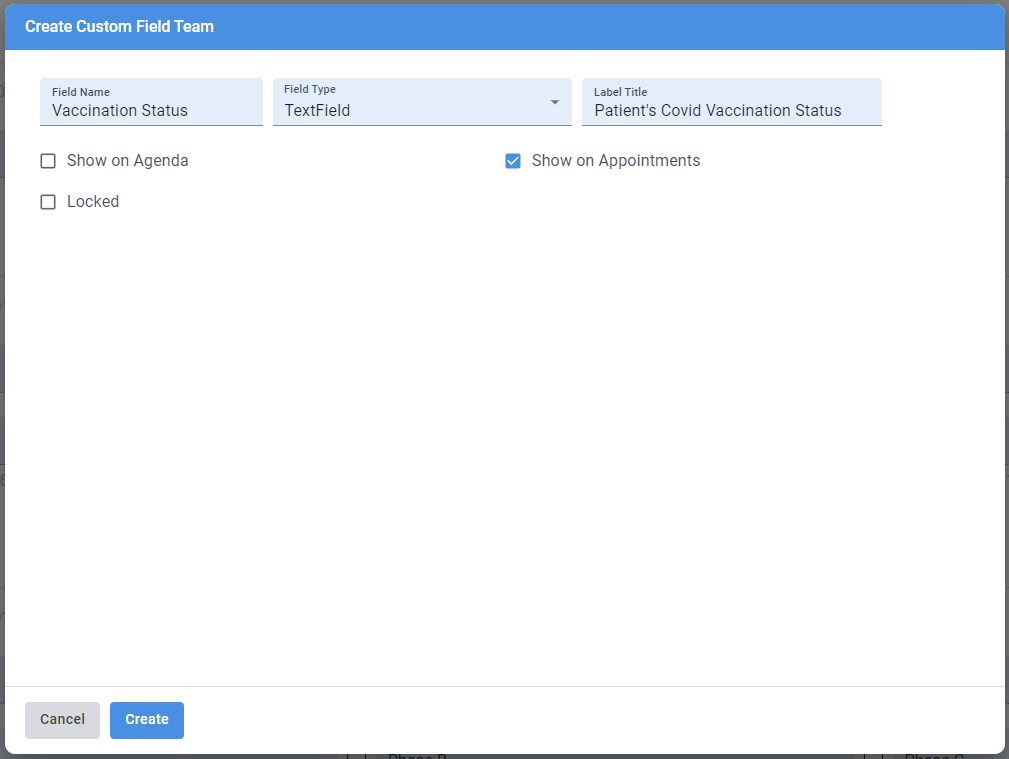This screenshot has height=759, width=1009.
Task: Click the Show on Agenda label
Action: 128,160
